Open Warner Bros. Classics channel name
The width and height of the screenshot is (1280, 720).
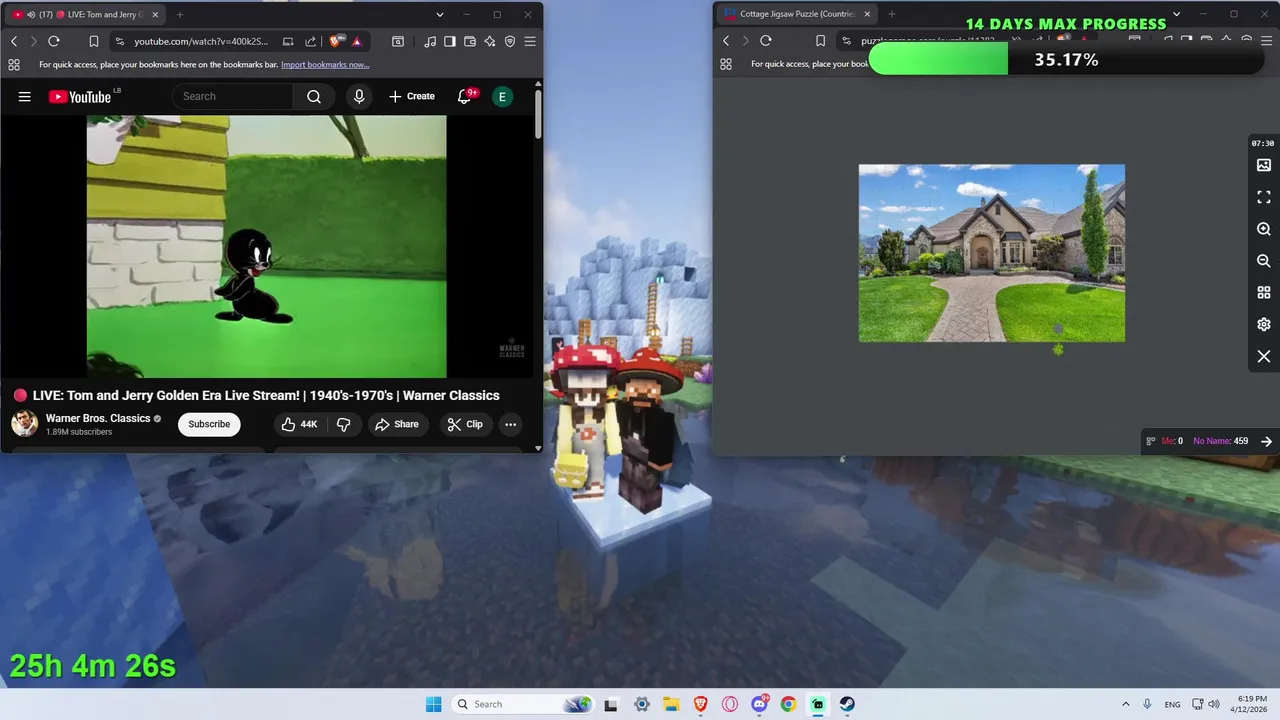click(98, 418)
